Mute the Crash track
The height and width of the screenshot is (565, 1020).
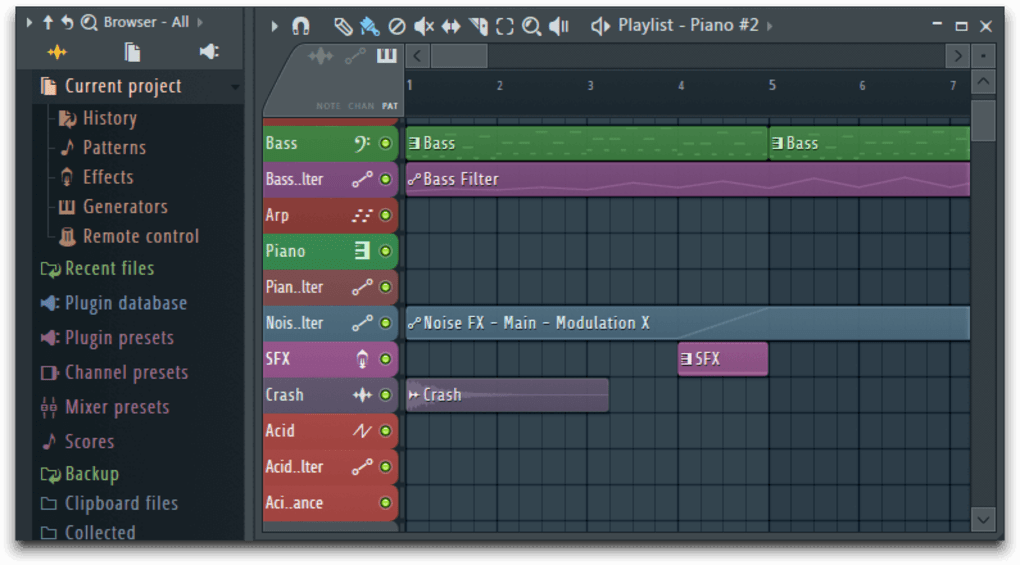(x=385, y=395)
